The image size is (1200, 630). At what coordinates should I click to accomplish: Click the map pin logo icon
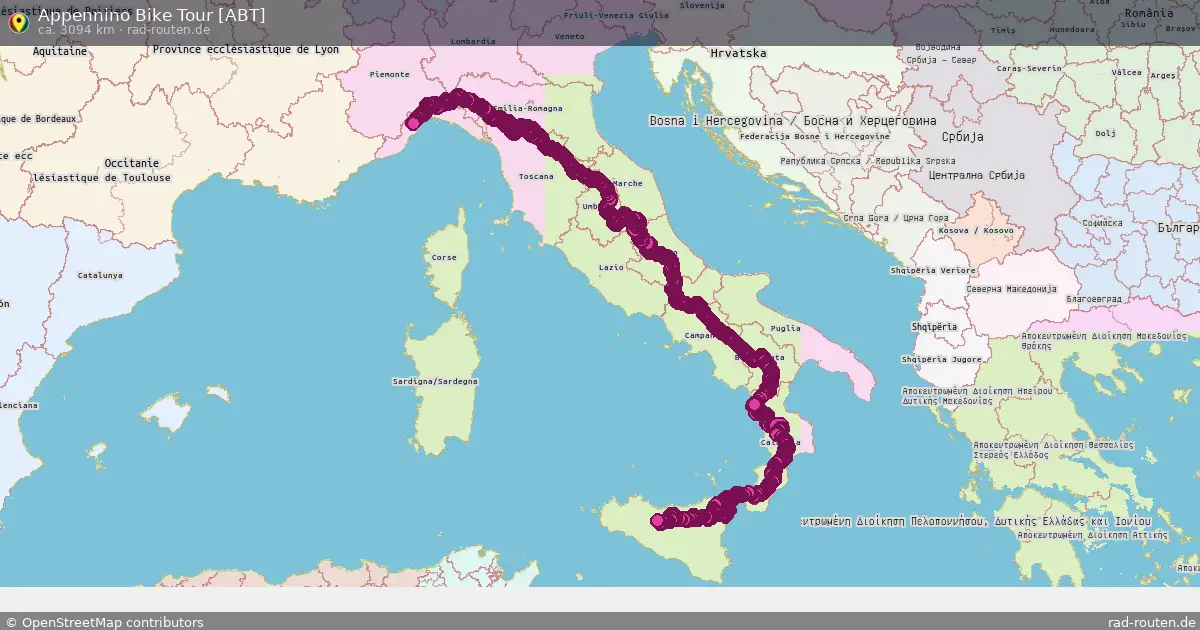click(17, 22)
